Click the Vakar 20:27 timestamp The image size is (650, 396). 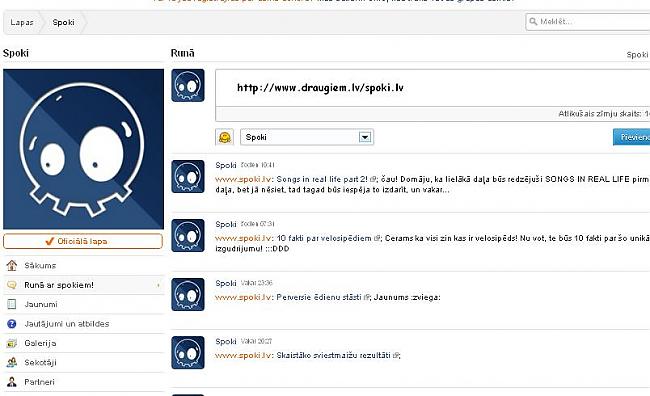[x=257, y=341]
